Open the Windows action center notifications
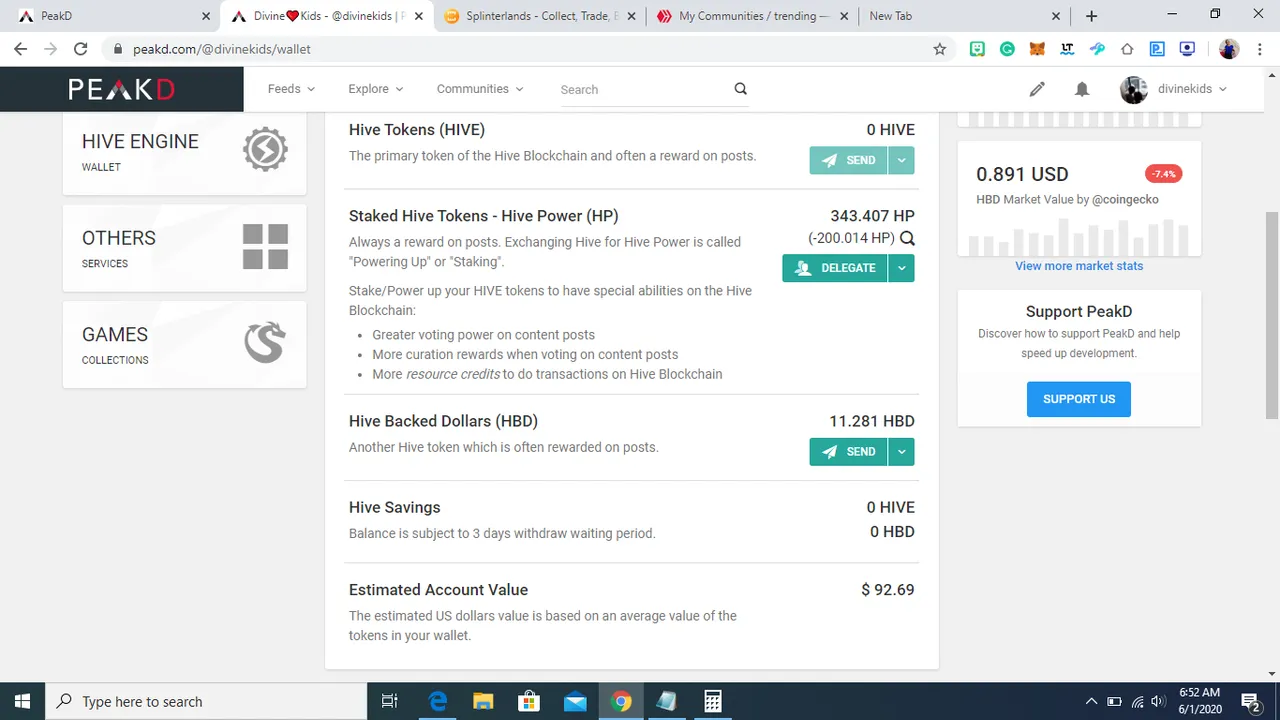This screenshot has height=720, width=1280. coord(1250,701)
